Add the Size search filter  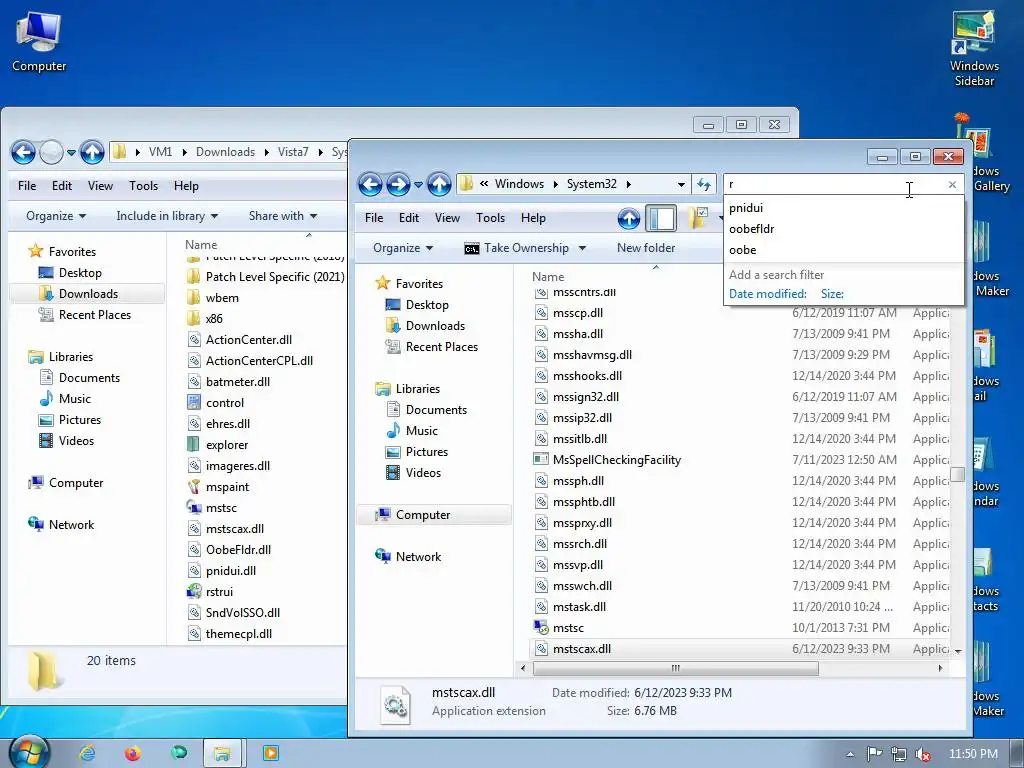coord(832,294)
